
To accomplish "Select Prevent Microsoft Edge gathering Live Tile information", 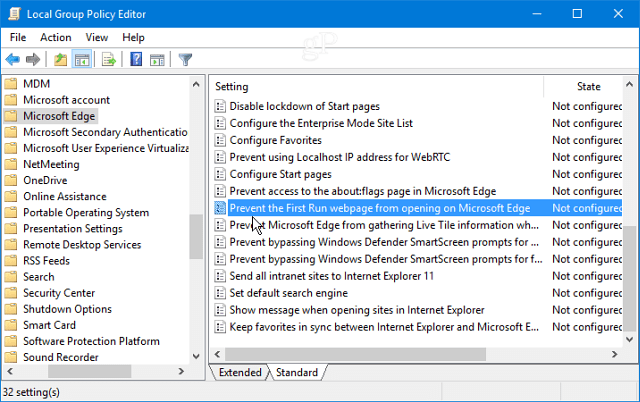I will pos(384,225).
